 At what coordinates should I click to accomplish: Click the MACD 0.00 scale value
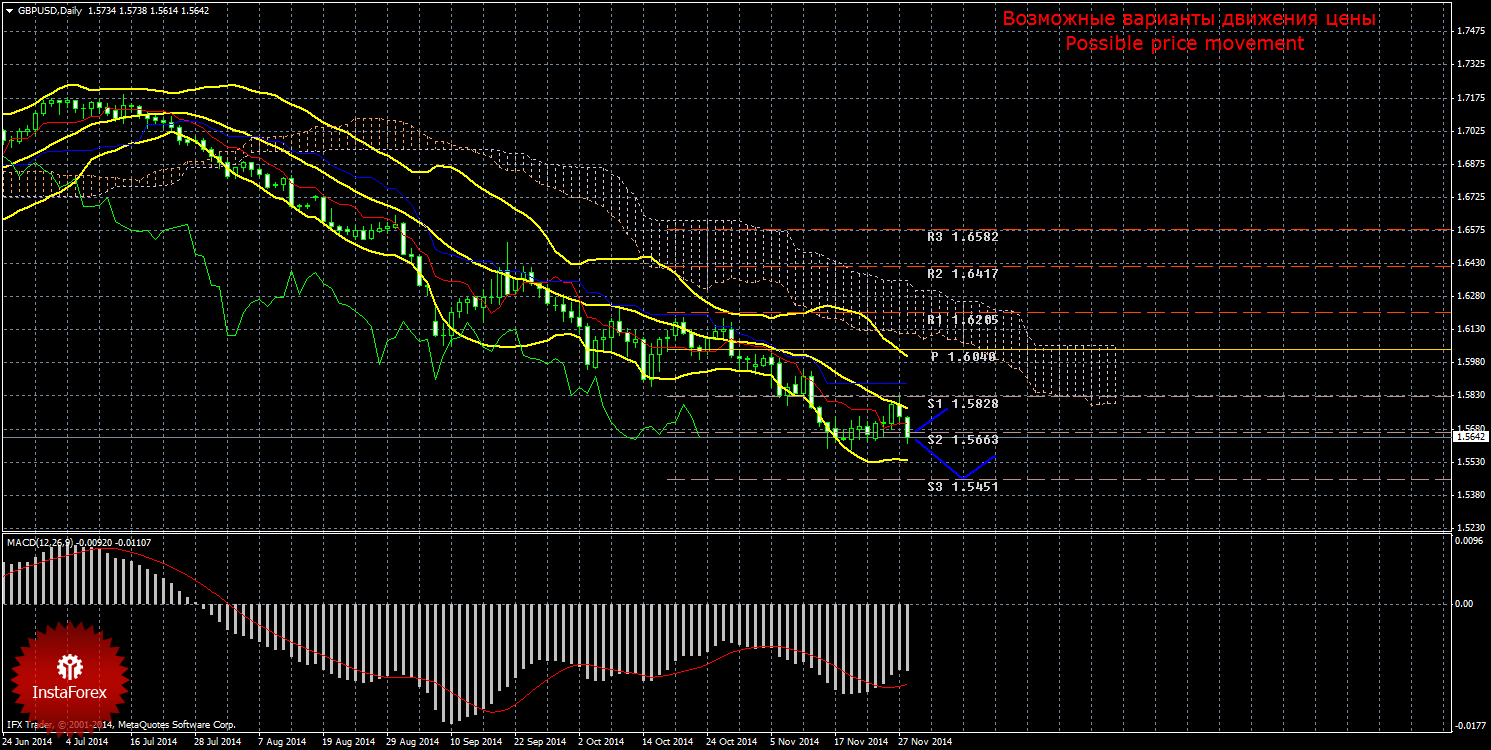point(1464,604)
